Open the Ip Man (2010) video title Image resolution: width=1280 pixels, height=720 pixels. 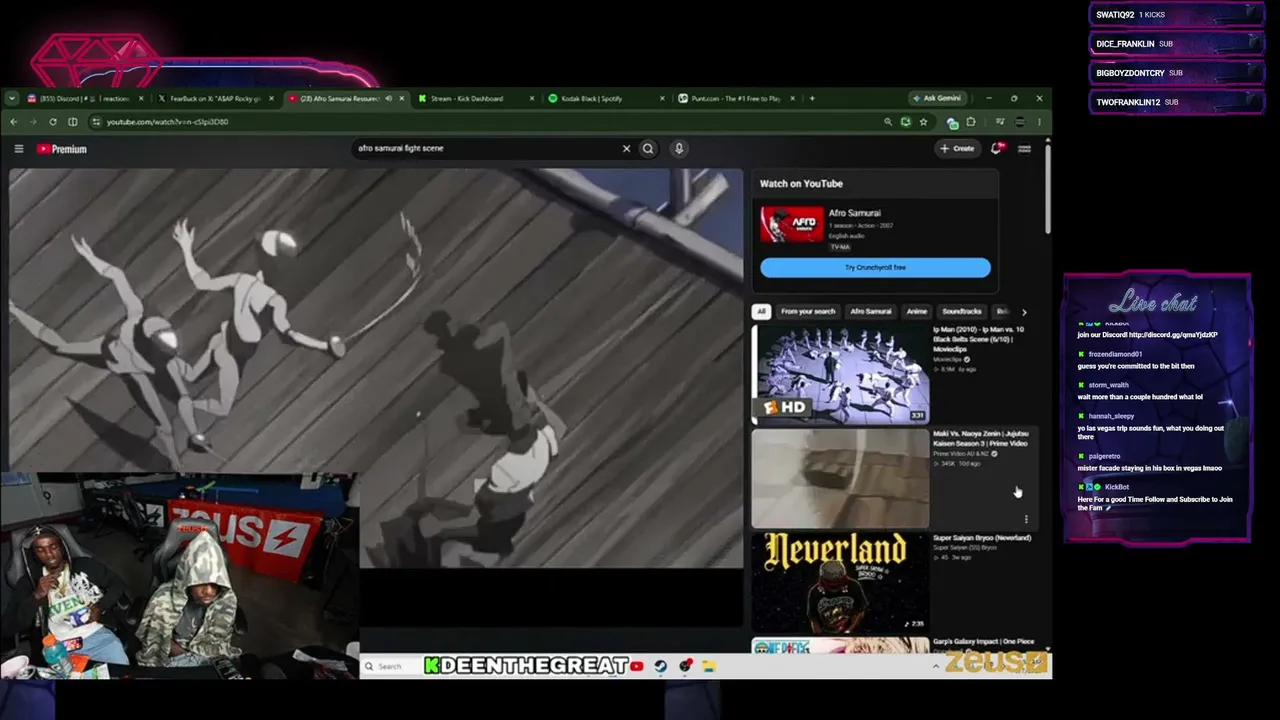(978, 338)
